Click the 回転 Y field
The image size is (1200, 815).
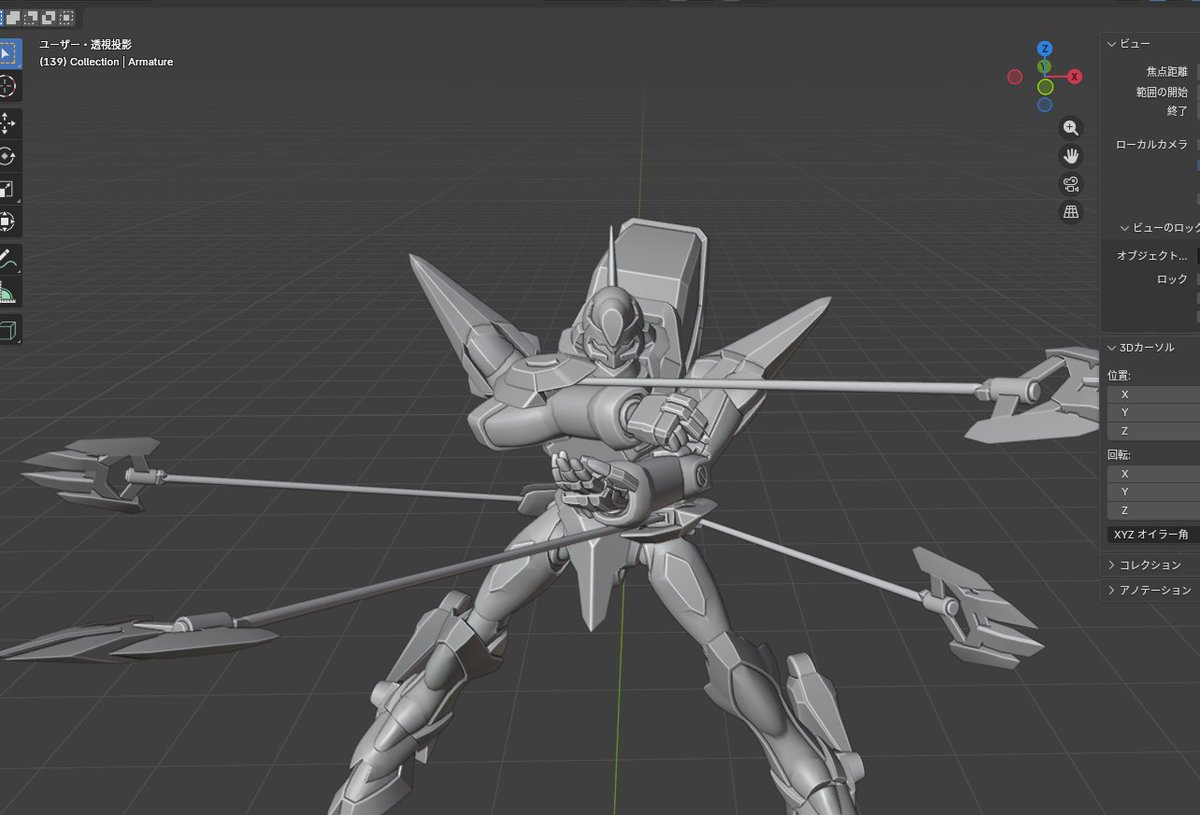coord(1154,491)
